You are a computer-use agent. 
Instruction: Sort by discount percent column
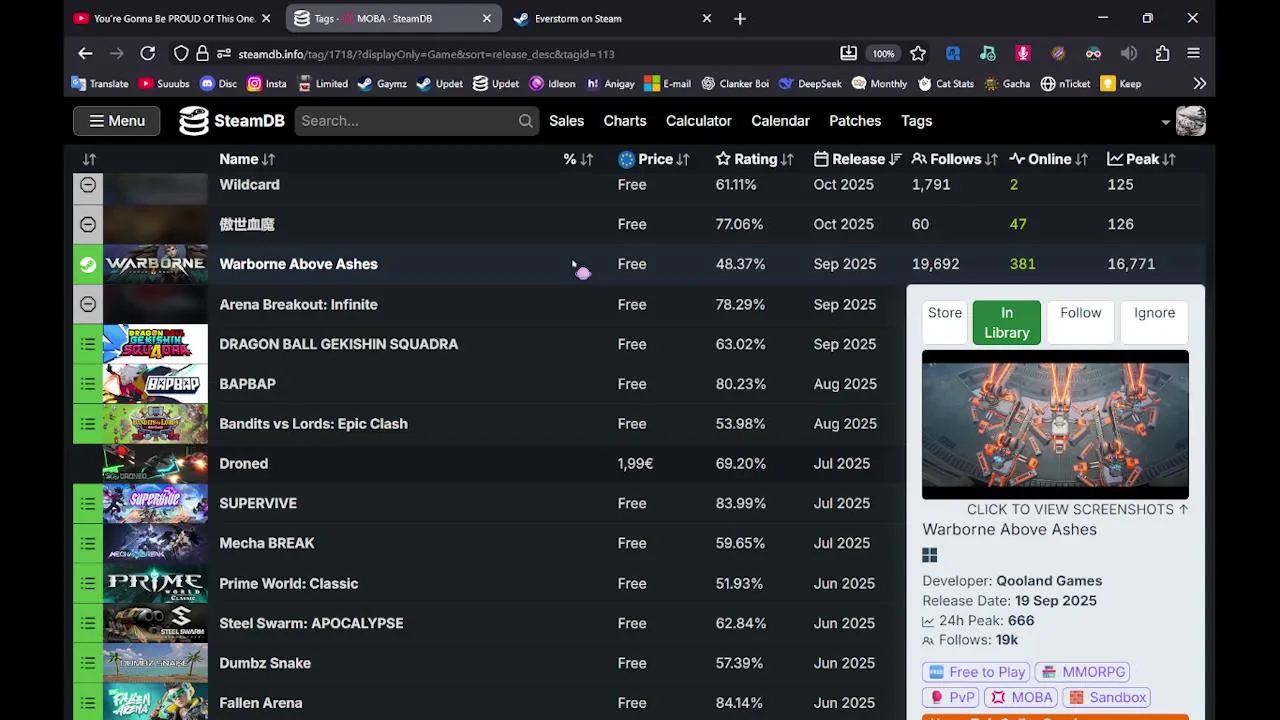(x=578, y=159)
